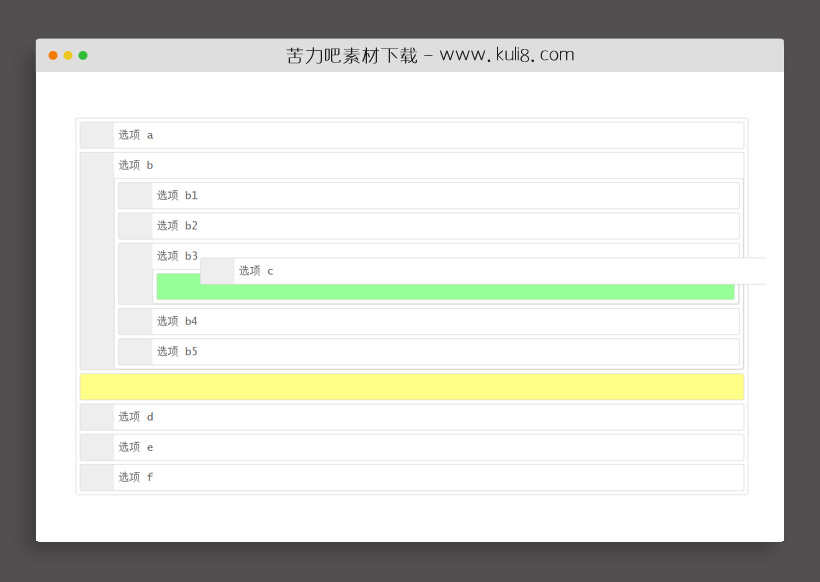Select the nested 选项 b1 row
Image resolution: width=820 pixels, height=582 pixels.
tap(177, 196)
